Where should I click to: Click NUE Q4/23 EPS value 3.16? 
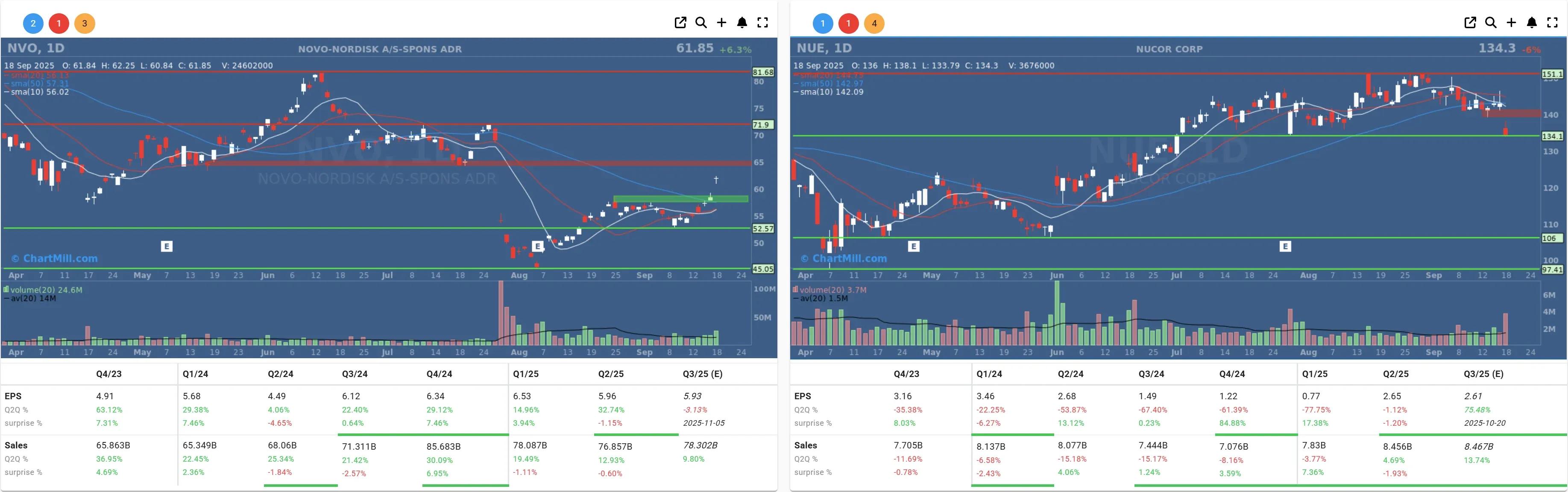tap(903, 396)
